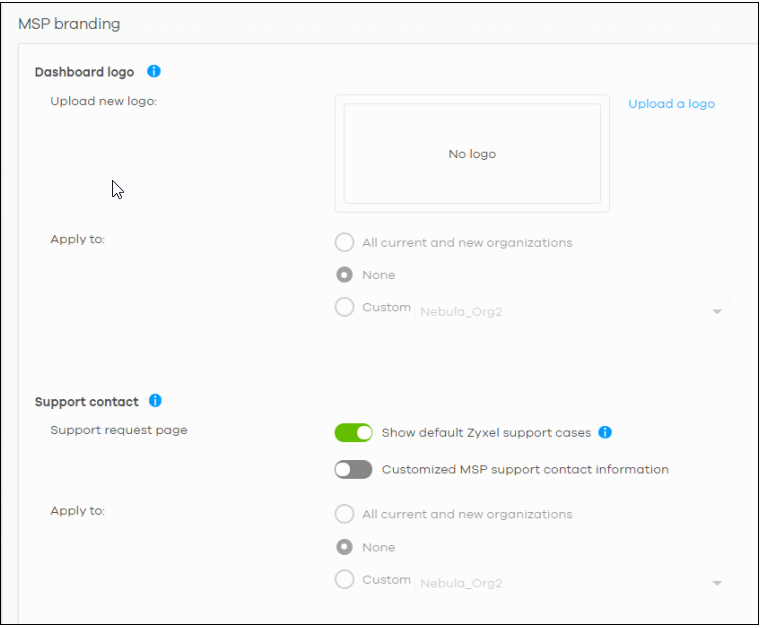Open Dashboard logo info icon
763x628 pixels.
tap(154, 72)
